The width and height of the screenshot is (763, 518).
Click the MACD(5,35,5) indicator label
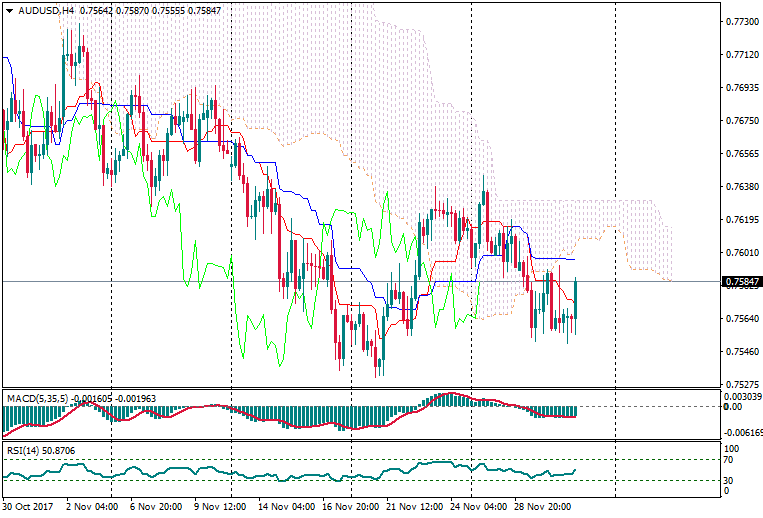pos(35,398)
